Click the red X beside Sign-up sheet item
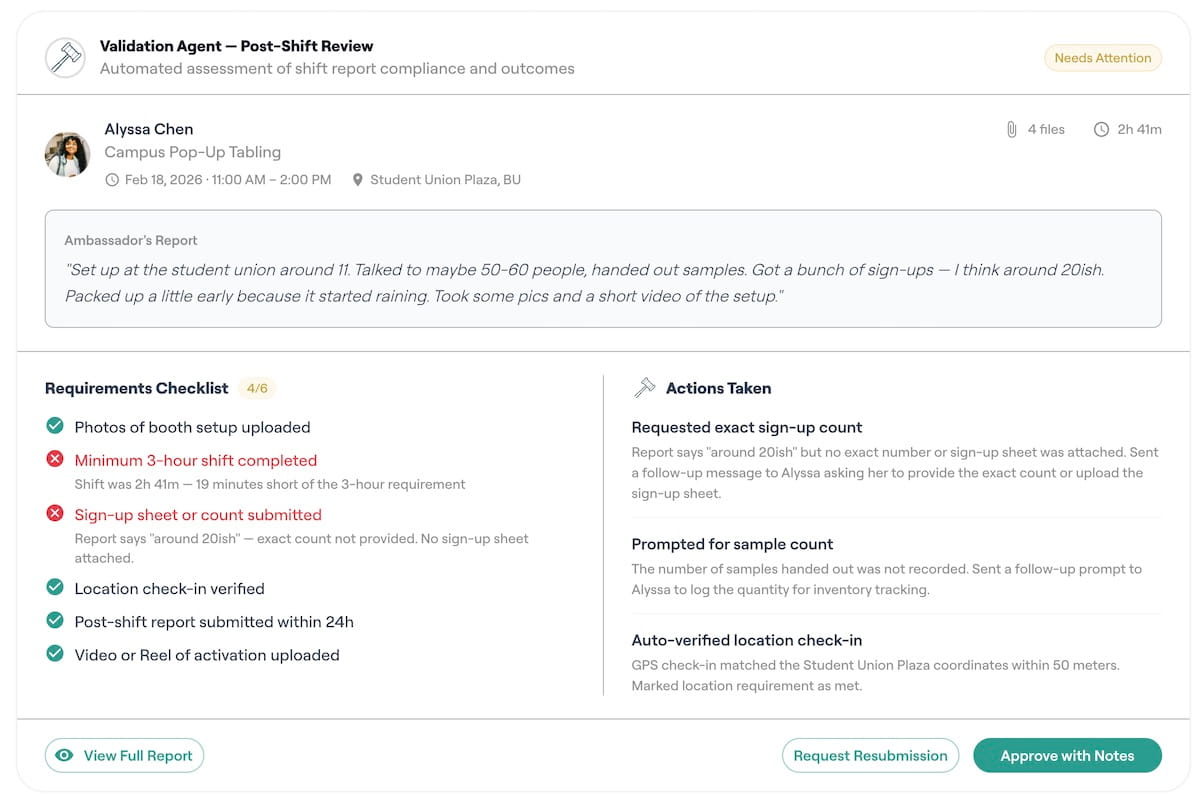Viewport: 1200px width, 806px height. [55, 514]
